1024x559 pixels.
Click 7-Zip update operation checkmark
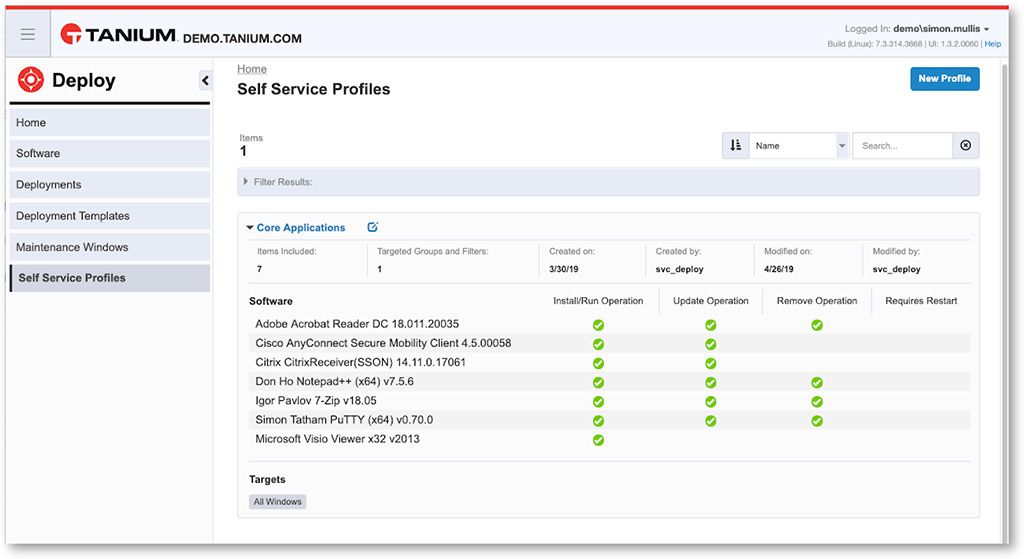711,402
